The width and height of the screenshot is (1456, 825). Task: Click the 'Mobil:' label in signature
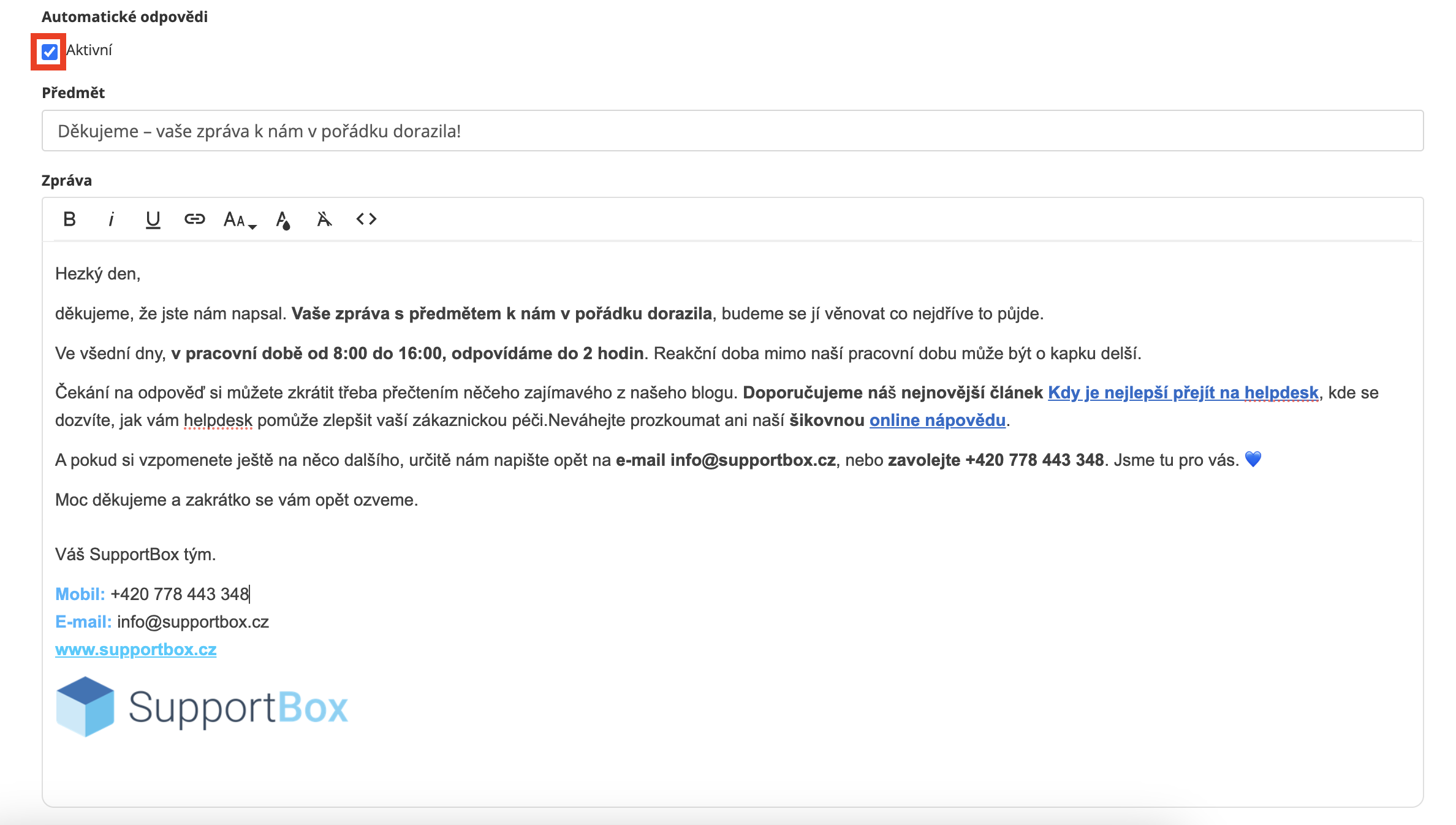(x=80, y=595)
